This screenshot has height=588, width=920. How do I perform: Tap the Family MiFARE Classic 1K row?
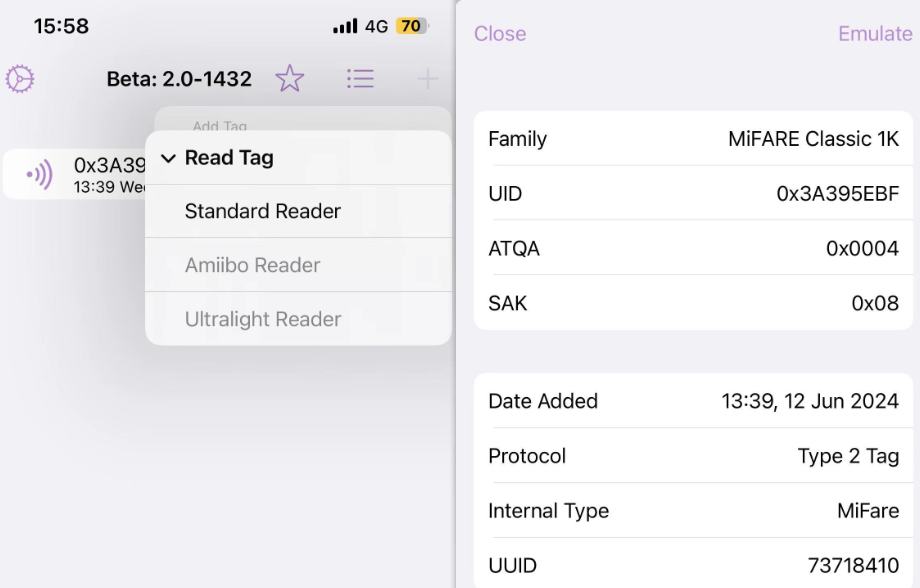tap(693, 139)
